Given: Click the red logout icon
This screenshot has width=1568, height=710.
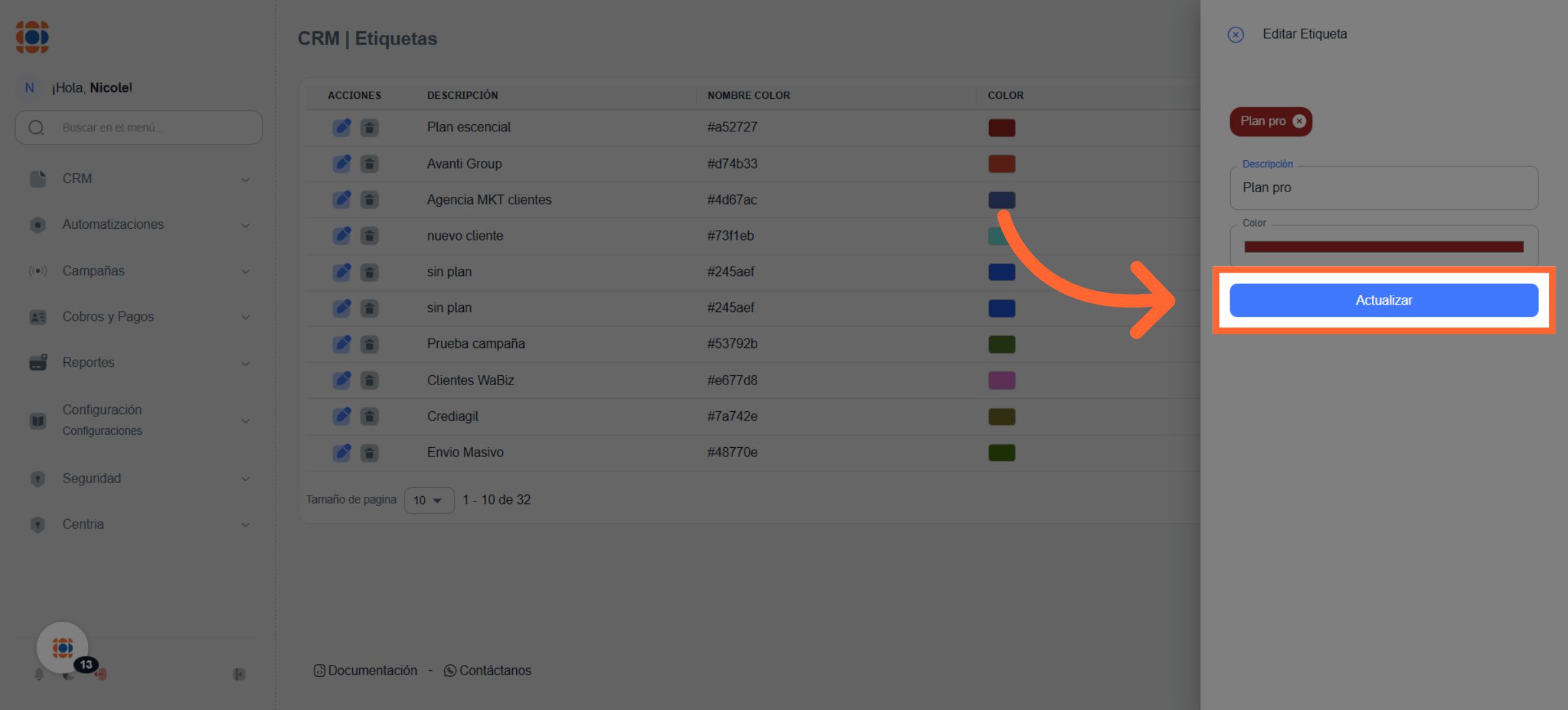Looking at the screenshot, I should pos(101,674).
